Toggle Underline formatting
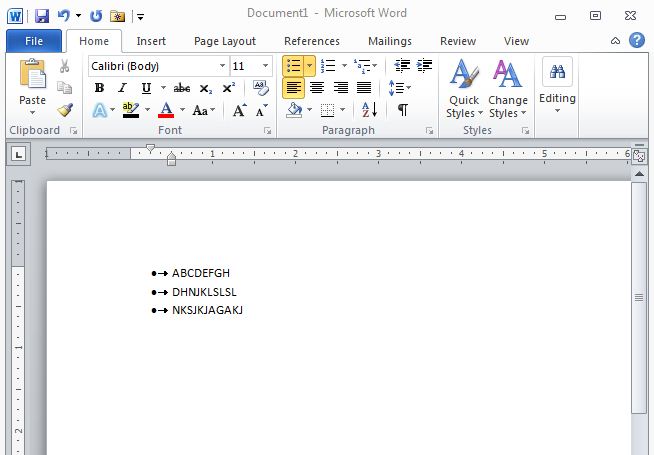 pyautogui.click(x=146, y=88)
